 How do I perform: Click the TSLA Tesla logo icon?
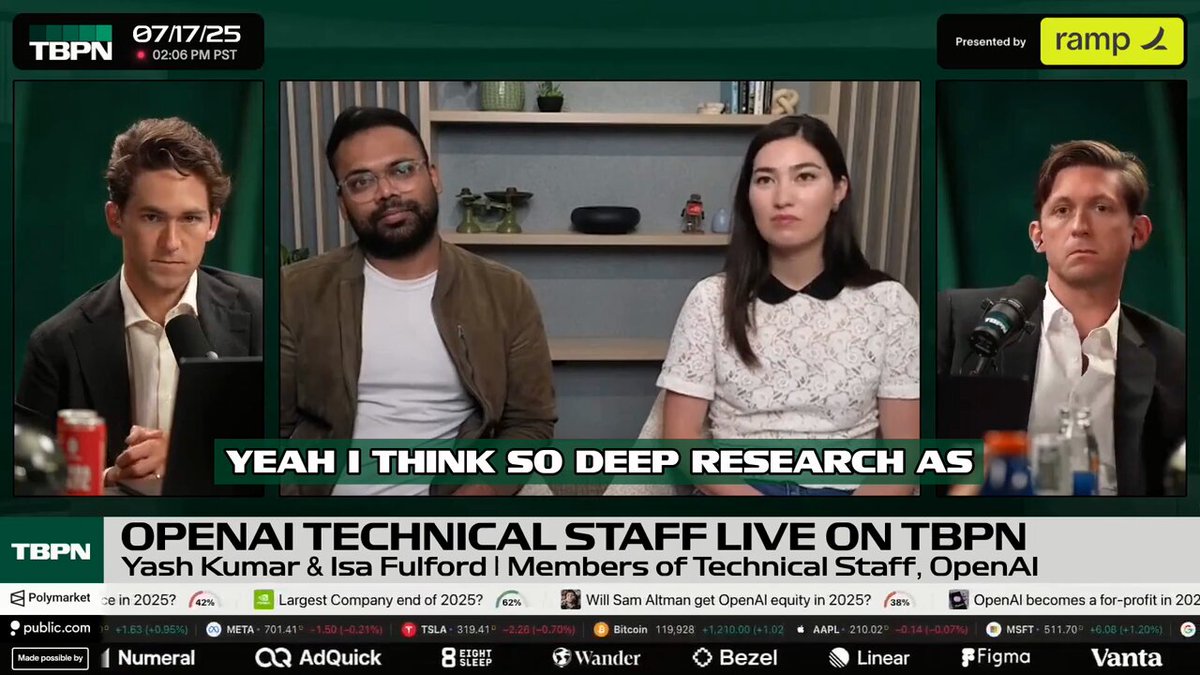[x=408, y=629]
